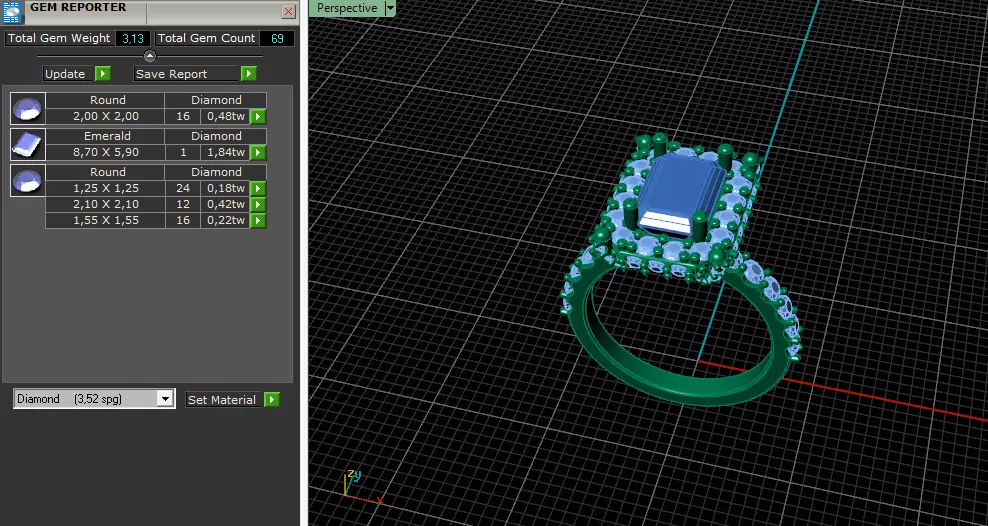The height and width of the screenshot is (526, 988).
Task: Click the Set Material button
Action: [224, 399]
